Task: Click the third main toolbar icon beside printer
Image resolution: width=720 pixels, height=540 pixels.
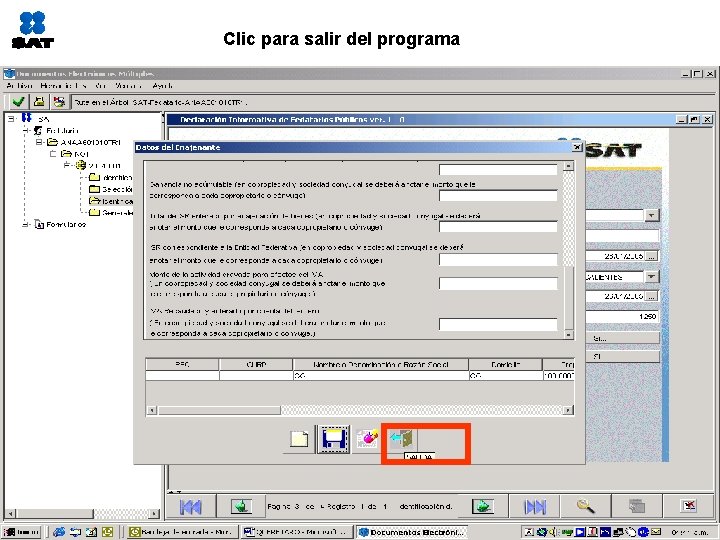Action: tap(59, 101)
